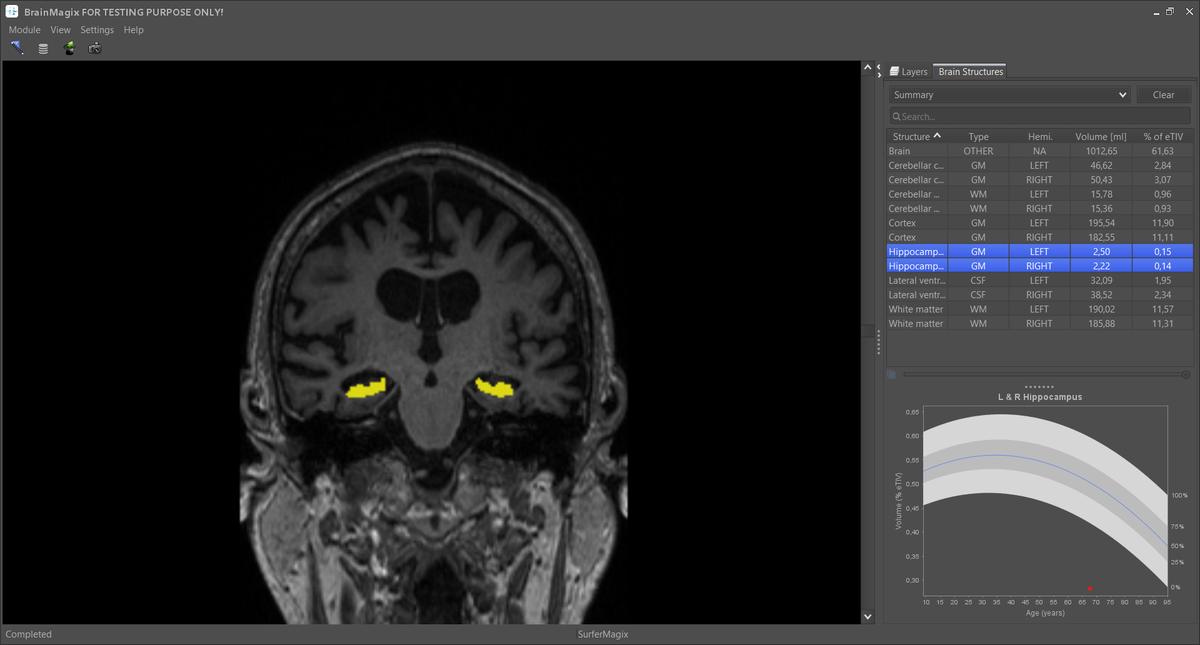Click the 61,63 % of eTIV cell
The height and width of the screenshot is (645, 1200).
[x=1162, y=151]
